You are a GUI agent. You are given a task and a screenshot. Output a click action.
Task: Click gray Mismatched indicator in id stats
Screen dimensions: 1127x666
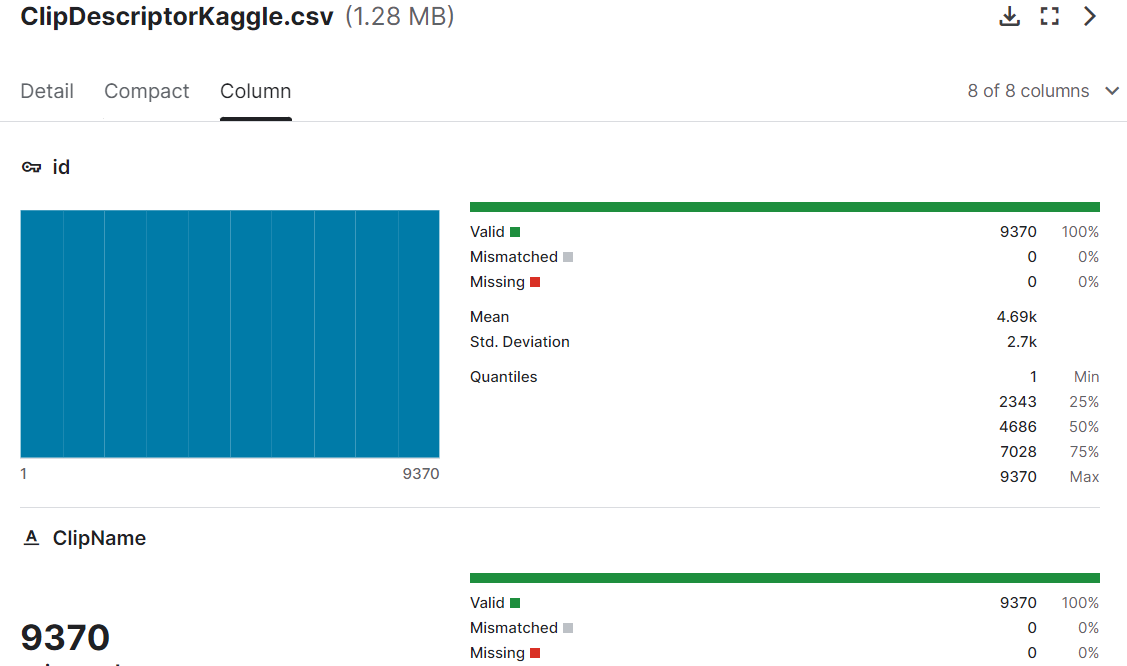click(568, 257)
